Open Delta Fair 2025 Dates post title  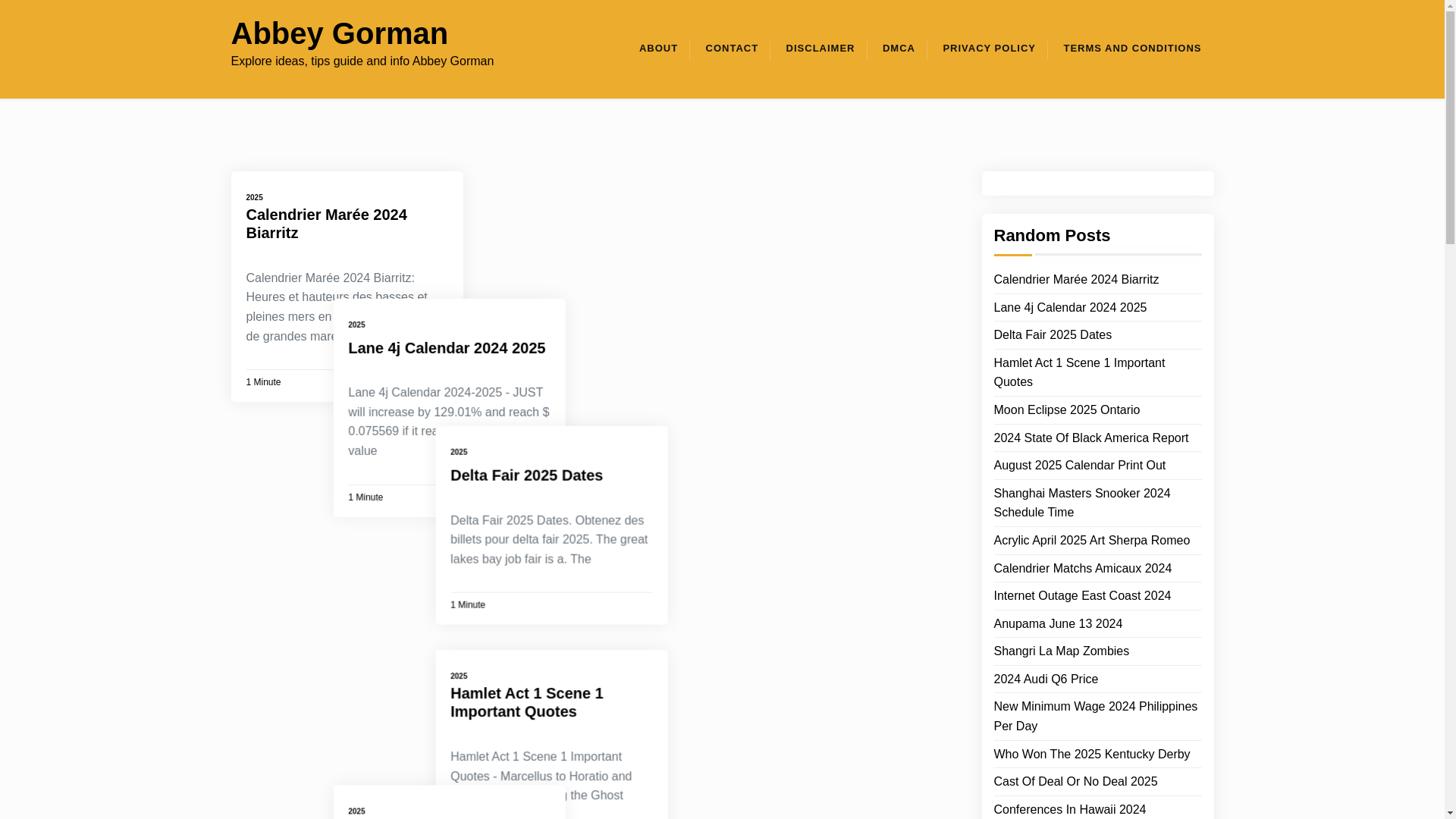point(526,475)
